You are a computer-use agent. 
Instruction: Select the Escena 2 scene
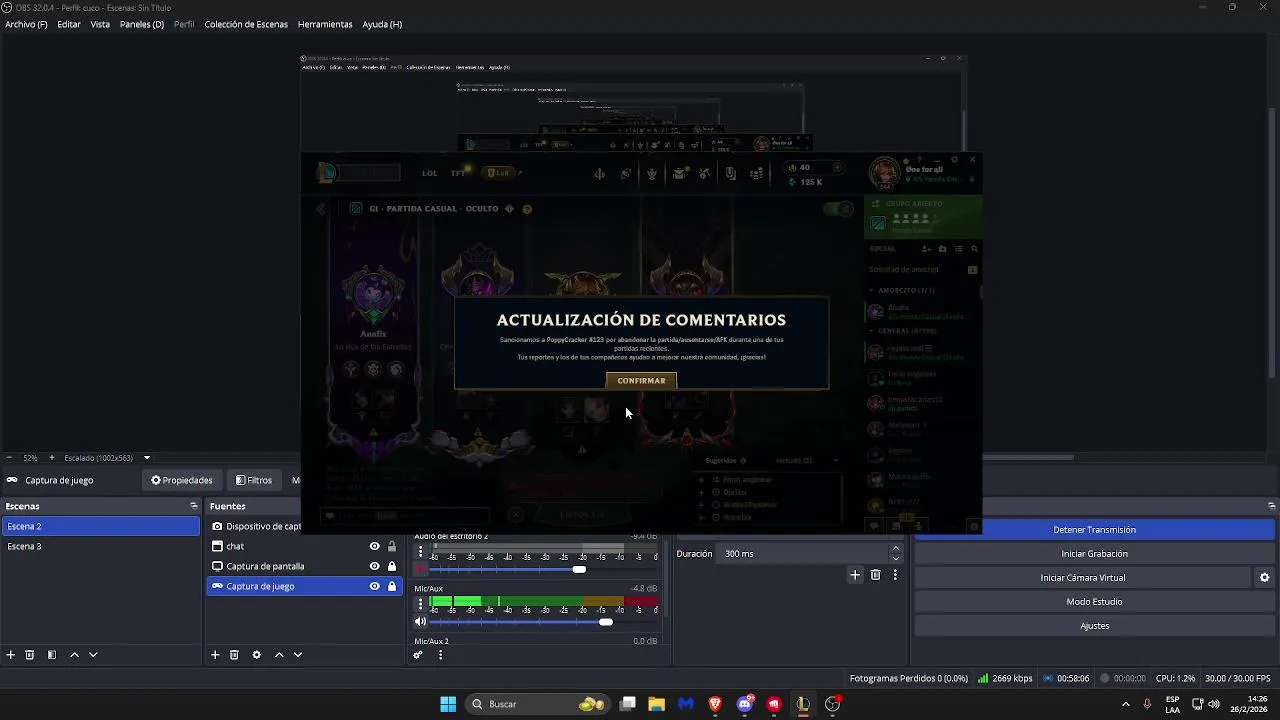pyautogui.click(x=100, y=527)
